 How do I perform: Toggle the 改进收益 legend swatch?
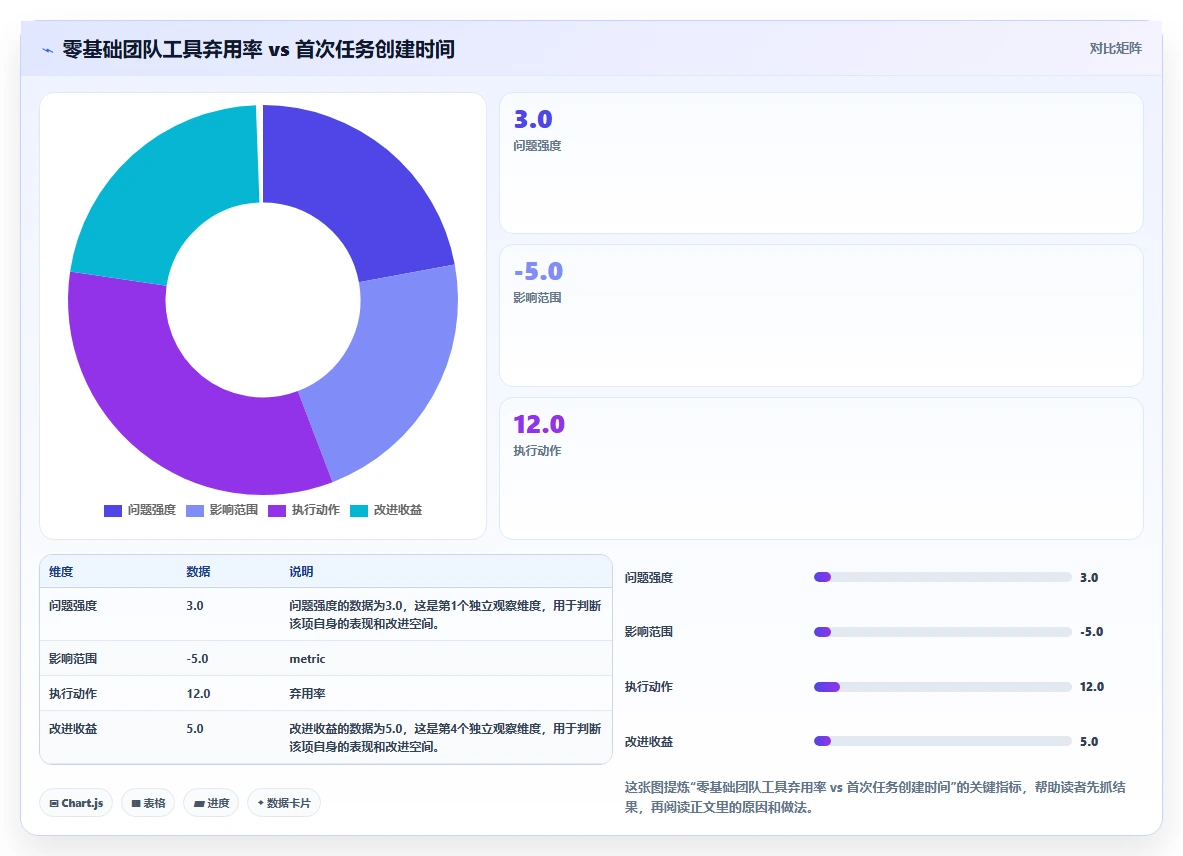[359, 511]
